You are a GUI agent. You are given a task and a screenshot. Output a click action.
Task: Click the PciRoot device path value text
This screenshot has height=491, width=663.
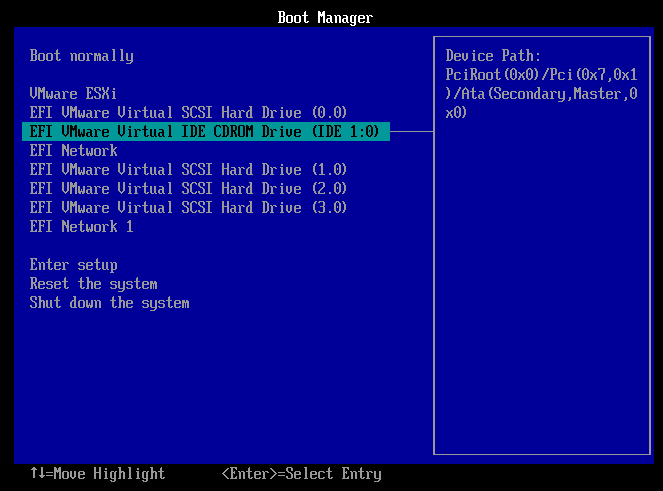click(x=541, y=93)
